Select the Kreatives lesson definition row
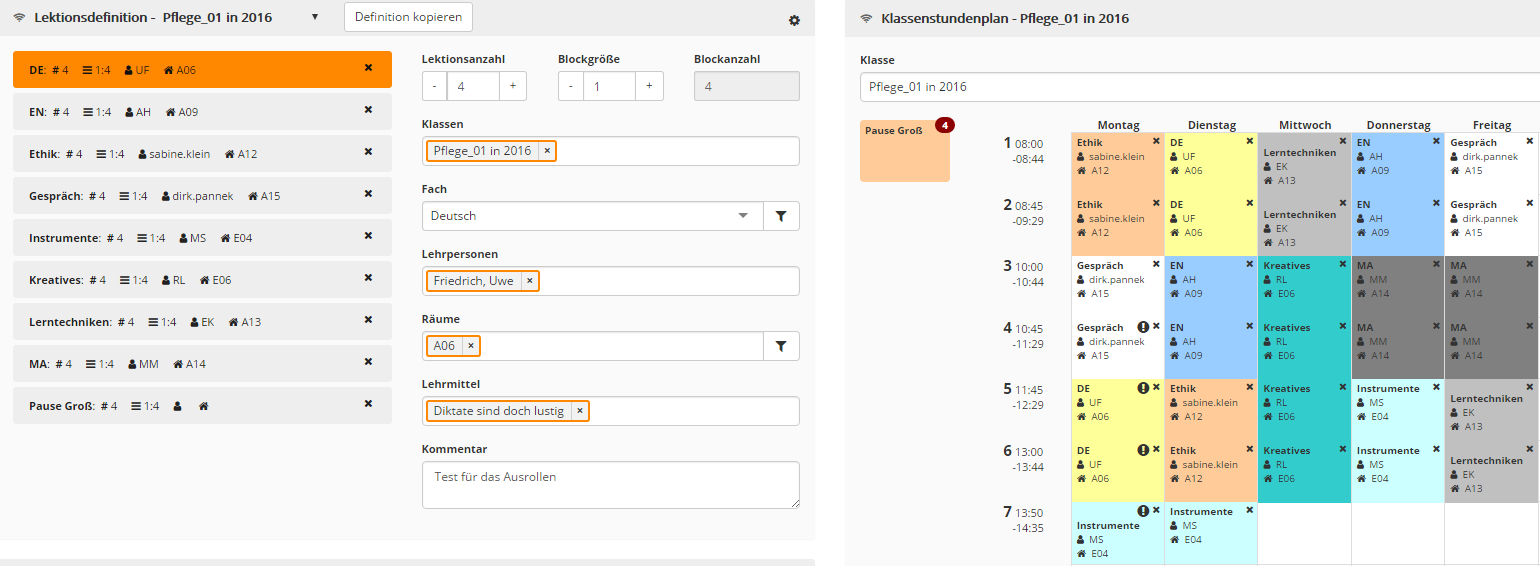This screenshot has width=1540, height=566. coord(202,280)
